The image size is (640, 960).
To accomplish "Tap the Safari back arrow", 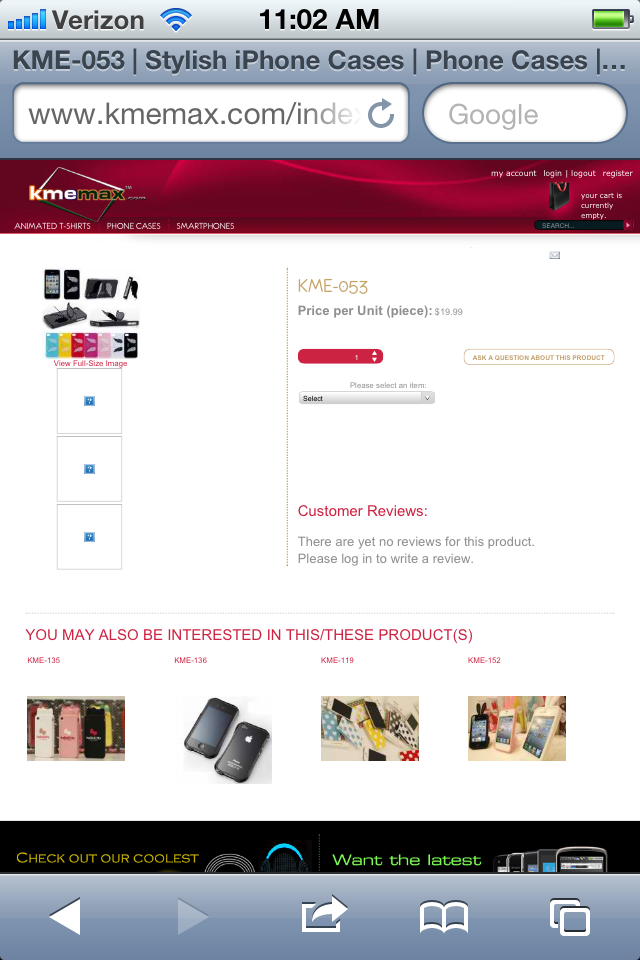I will [x=65, y=917].
